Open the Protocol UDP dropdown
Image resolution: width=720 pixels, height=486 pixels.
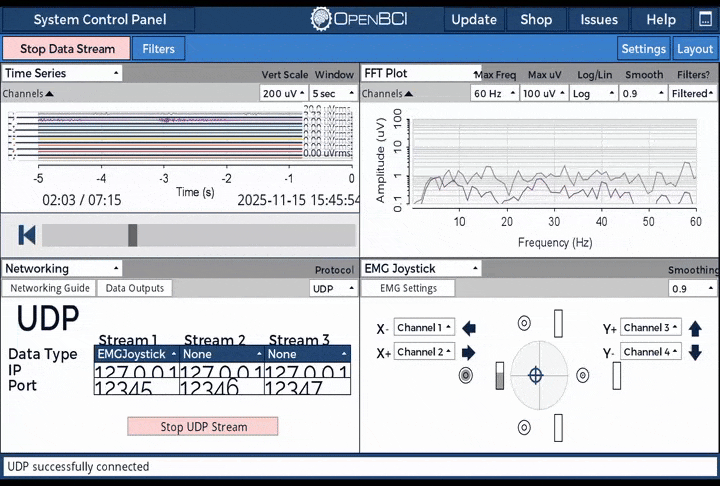[333, 288]
